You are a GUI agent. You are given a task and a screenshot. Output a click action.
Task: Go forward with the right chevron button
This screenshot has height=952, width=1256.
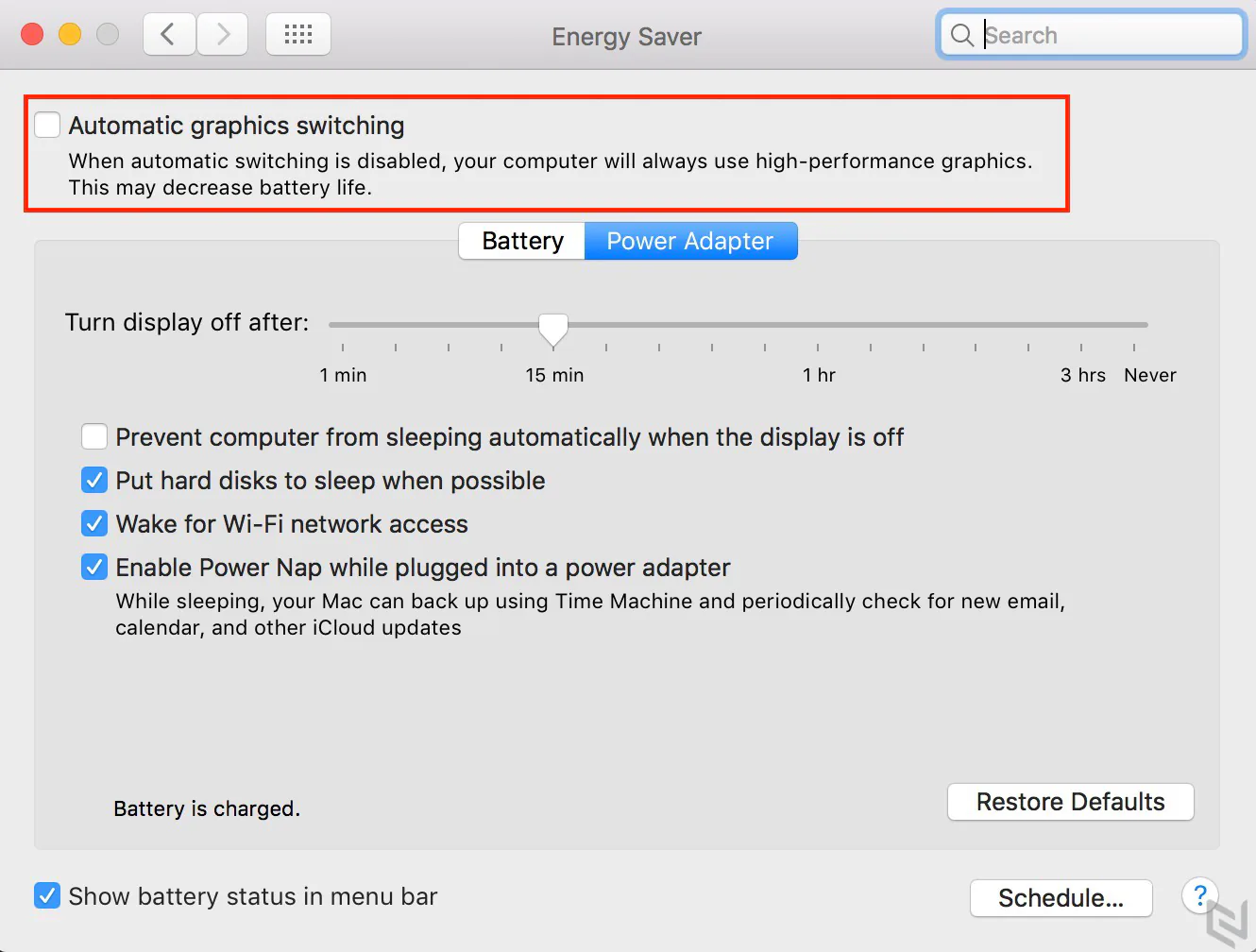tap(223, 35)
